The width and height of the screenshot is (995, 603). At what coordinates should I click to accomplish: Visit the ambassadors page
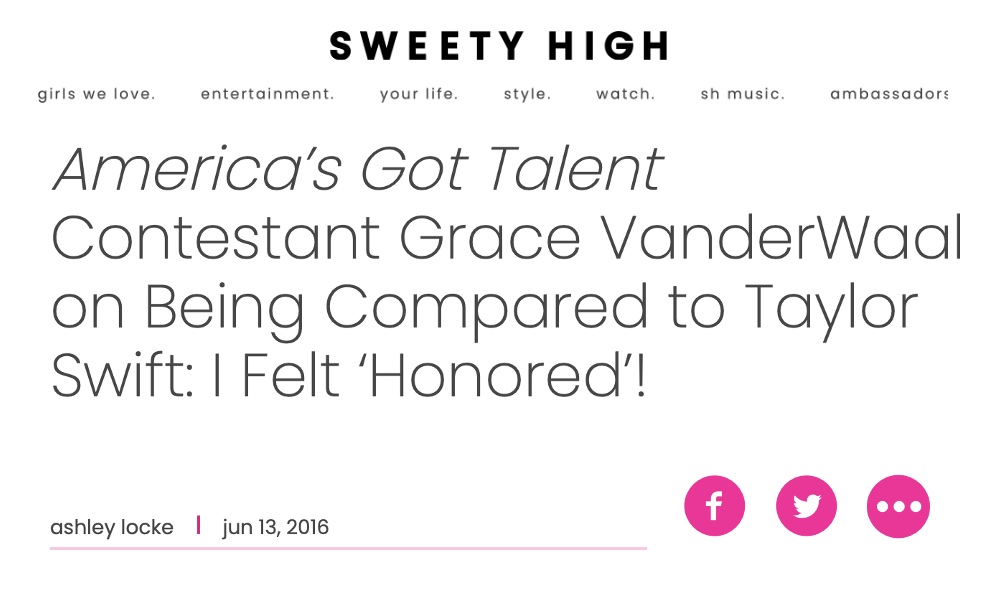pos(889,95)
